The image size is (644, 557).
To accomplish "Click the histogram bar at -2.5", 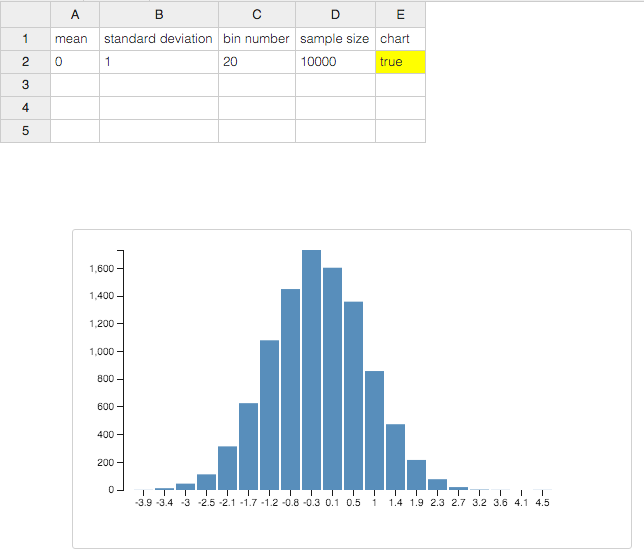I will (x=207, y=482).
